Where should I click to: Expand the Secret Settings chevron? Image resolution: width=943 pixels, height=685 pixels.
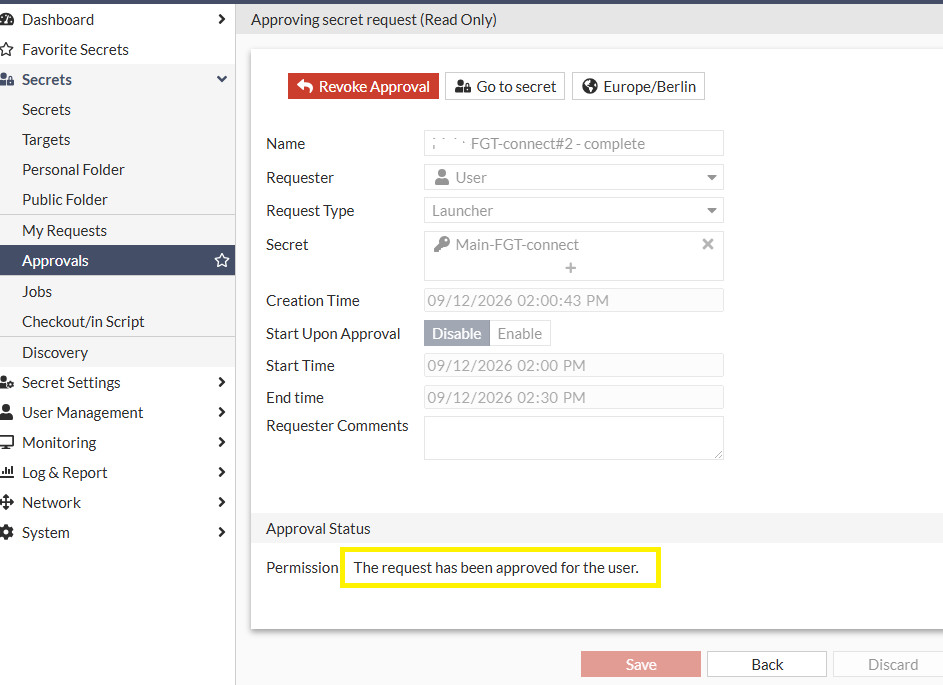222,382
